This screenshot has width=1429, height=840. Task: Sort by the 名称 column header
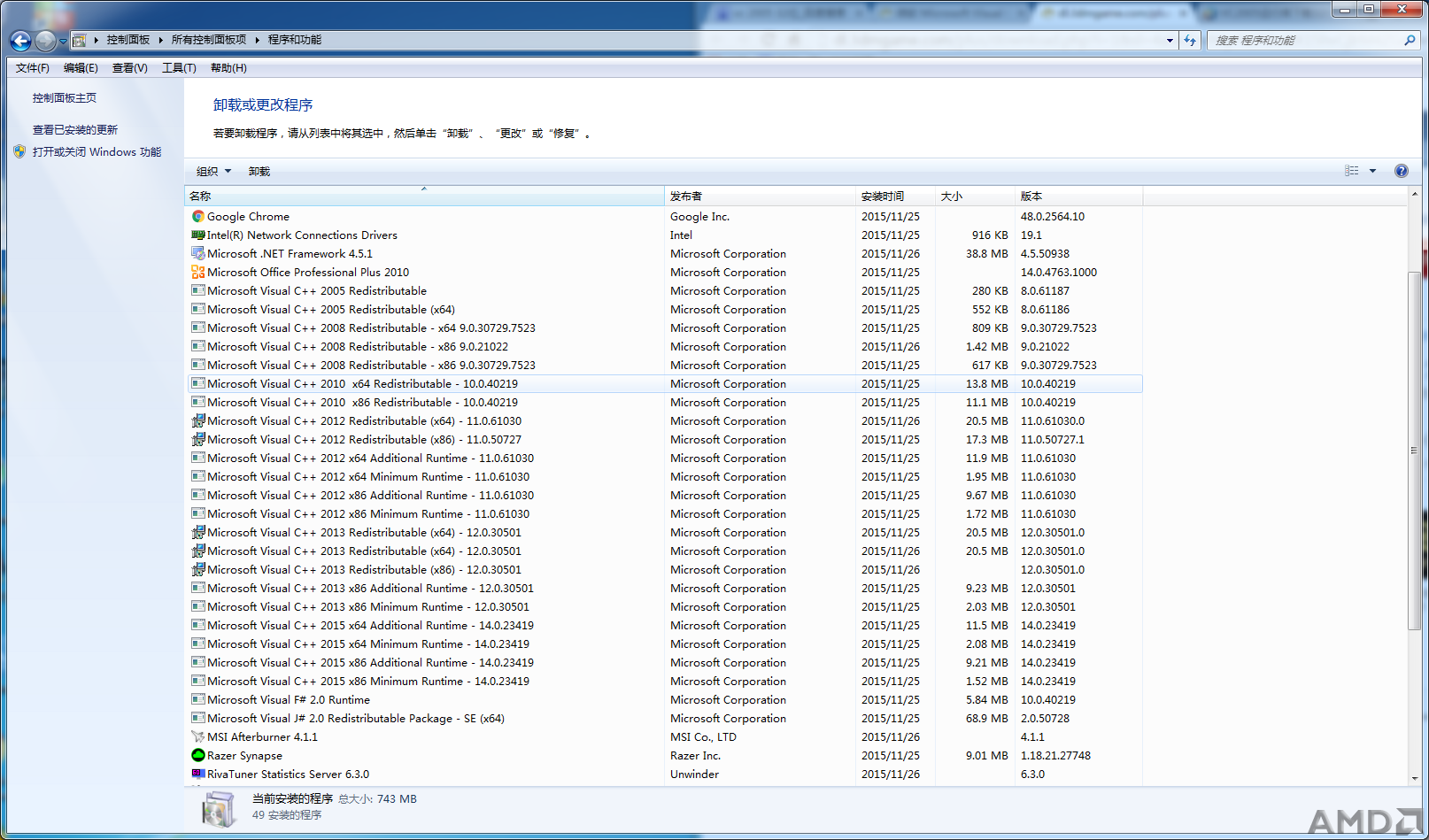click(424, 197)
